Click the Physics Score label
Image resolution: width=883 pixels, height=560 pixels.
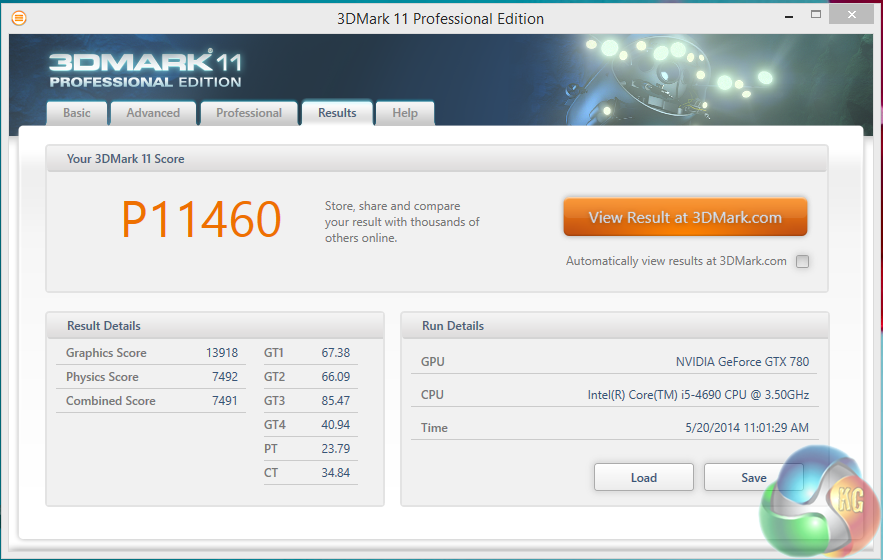point(102,377)
